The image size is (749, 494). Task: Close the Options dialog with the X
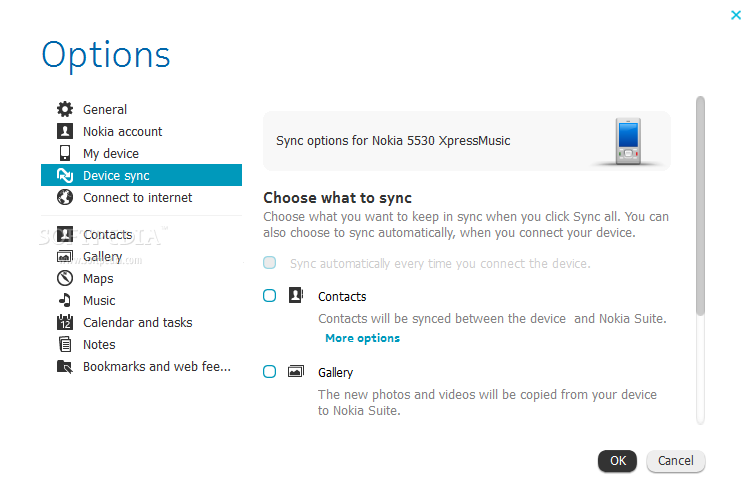tap(736, 15)
